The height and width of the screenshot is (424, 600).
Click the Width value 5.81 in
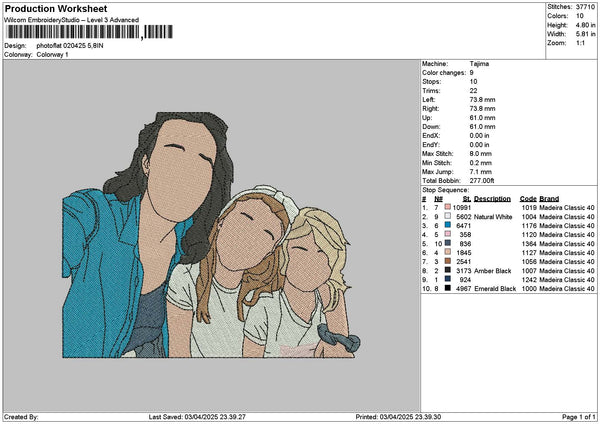pyautogui.click(x=585, y=34)
